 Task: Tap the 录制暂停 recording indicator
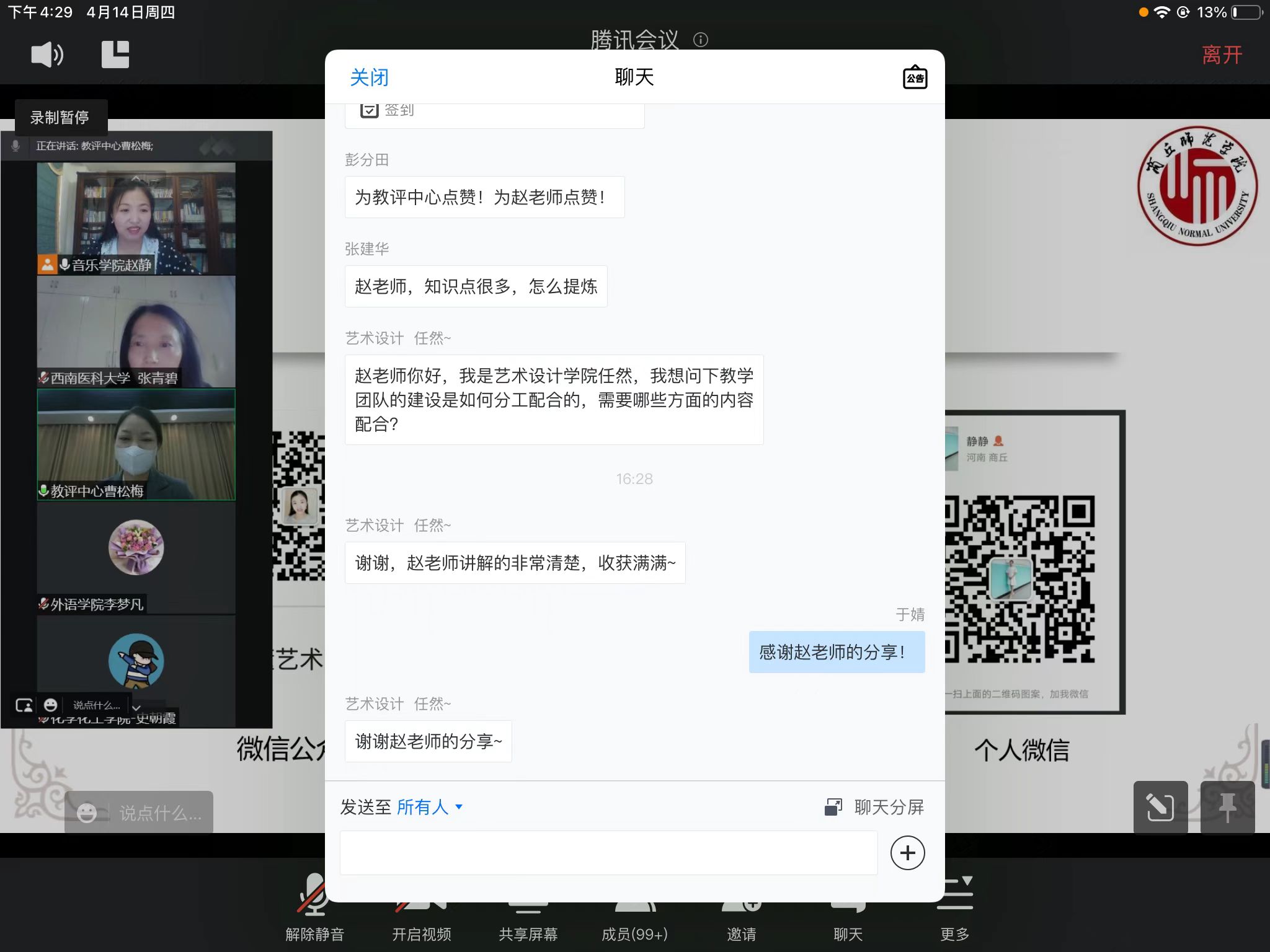click(60, 117)
